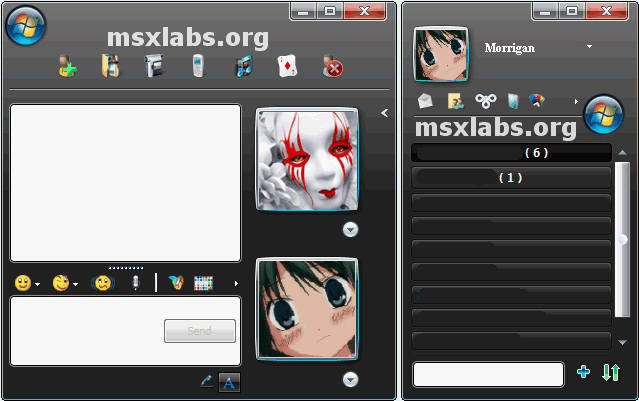
Task: Select the text mode A icon
Action: click(229, 382)
